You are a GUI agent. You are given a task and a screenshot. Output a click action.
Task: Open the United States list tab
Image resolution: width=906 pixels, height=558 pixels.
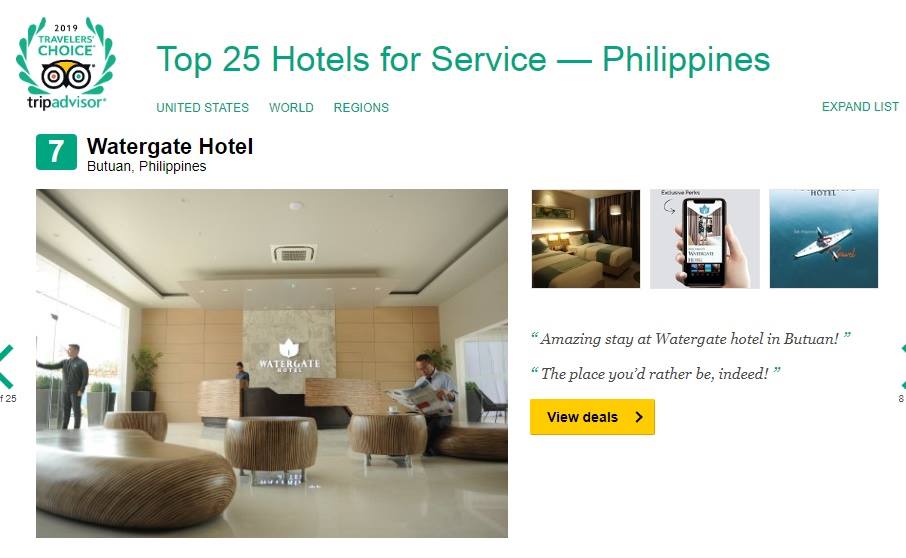pyautogui.click(x=202, y=107)
